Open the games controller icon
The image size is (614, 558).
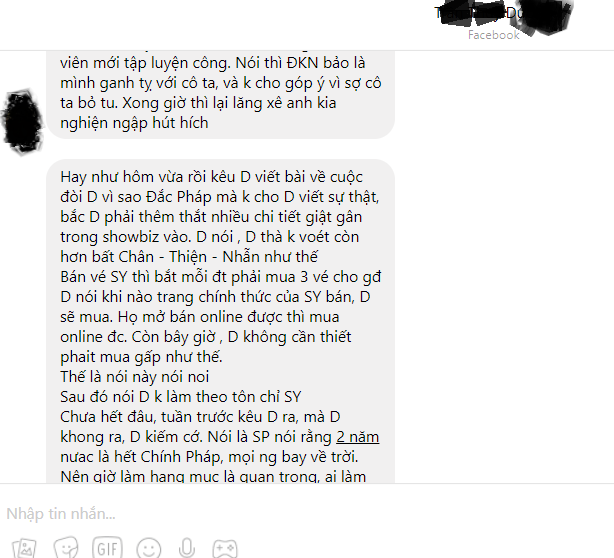coord(225,548)
